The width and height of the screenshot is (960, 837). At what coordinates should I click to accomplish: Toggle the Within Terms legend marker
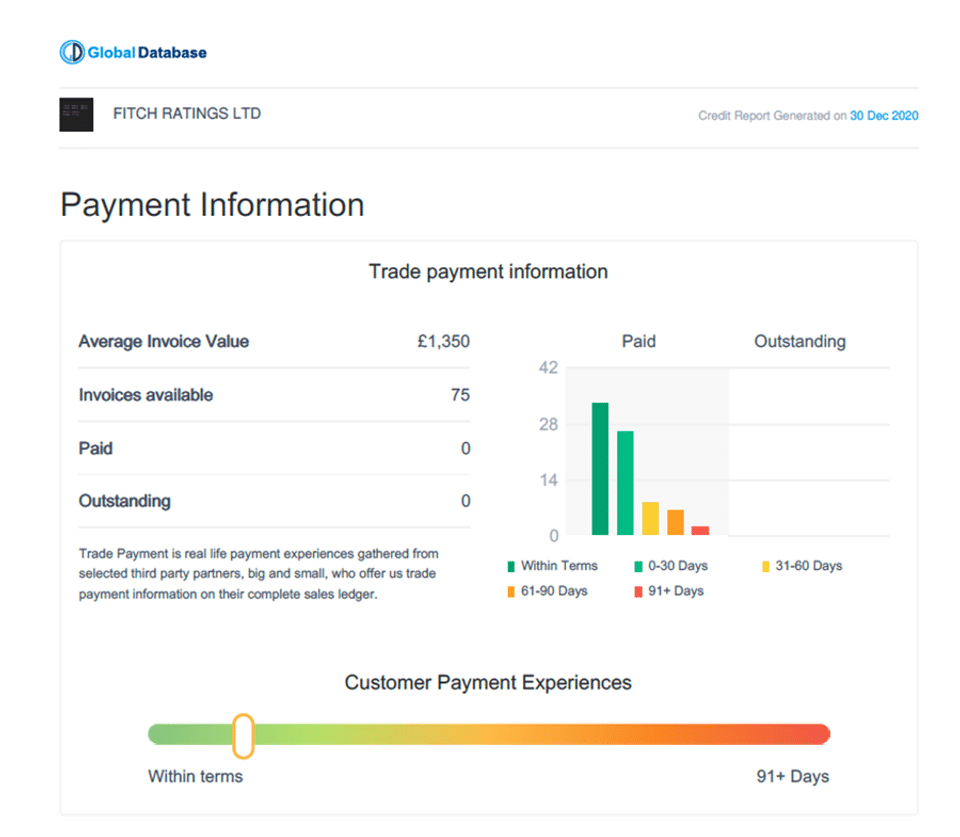tap(511, 567)
